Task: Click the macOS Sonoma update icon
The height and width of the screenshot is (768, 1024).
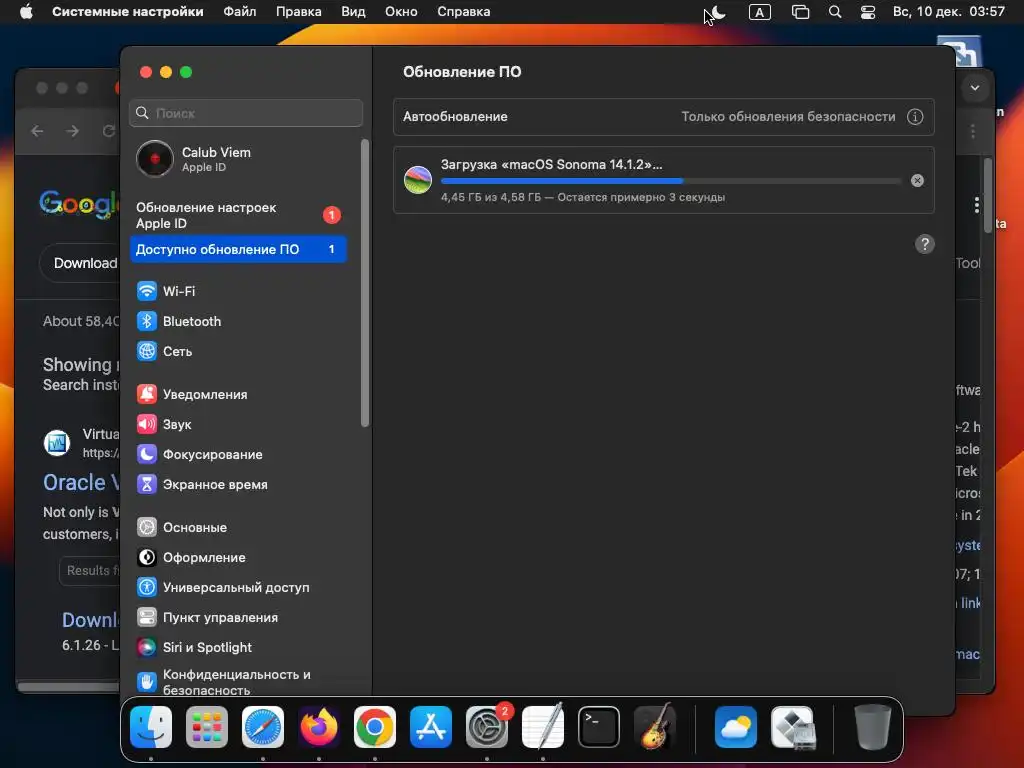Action: pos(418,180)
